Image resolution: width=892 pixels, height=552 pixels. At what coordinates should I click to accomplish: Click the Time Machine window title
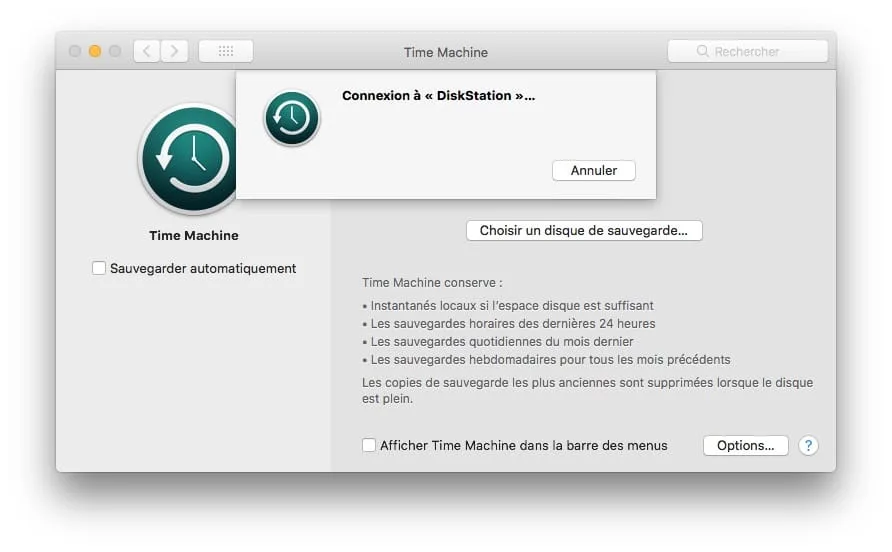[x=446, y=52]
